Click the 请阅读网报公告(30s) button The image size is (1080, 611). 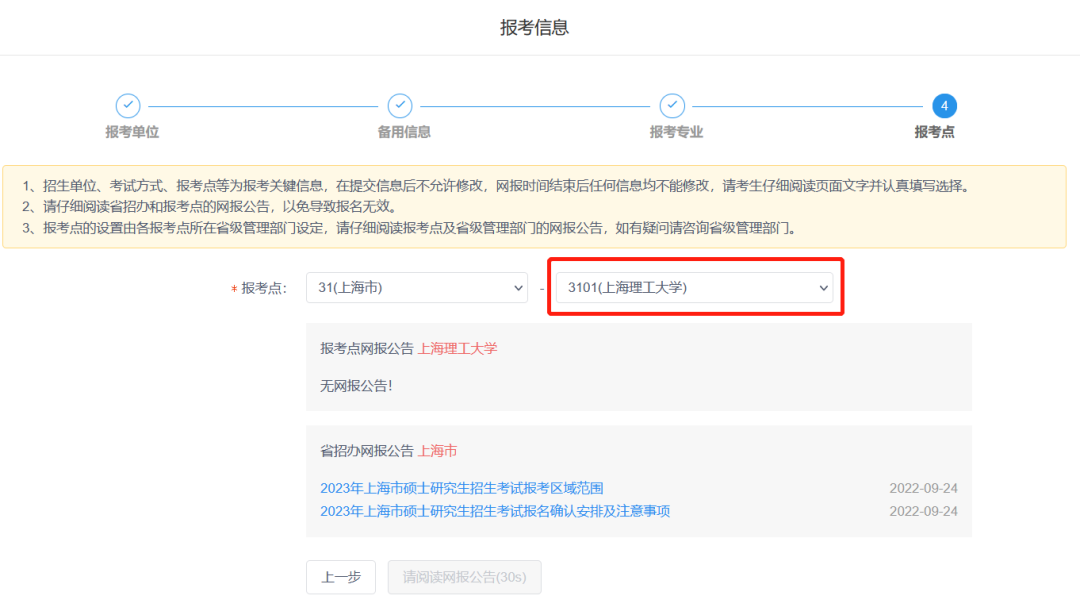pyautogui.click(x=464, y=577)
